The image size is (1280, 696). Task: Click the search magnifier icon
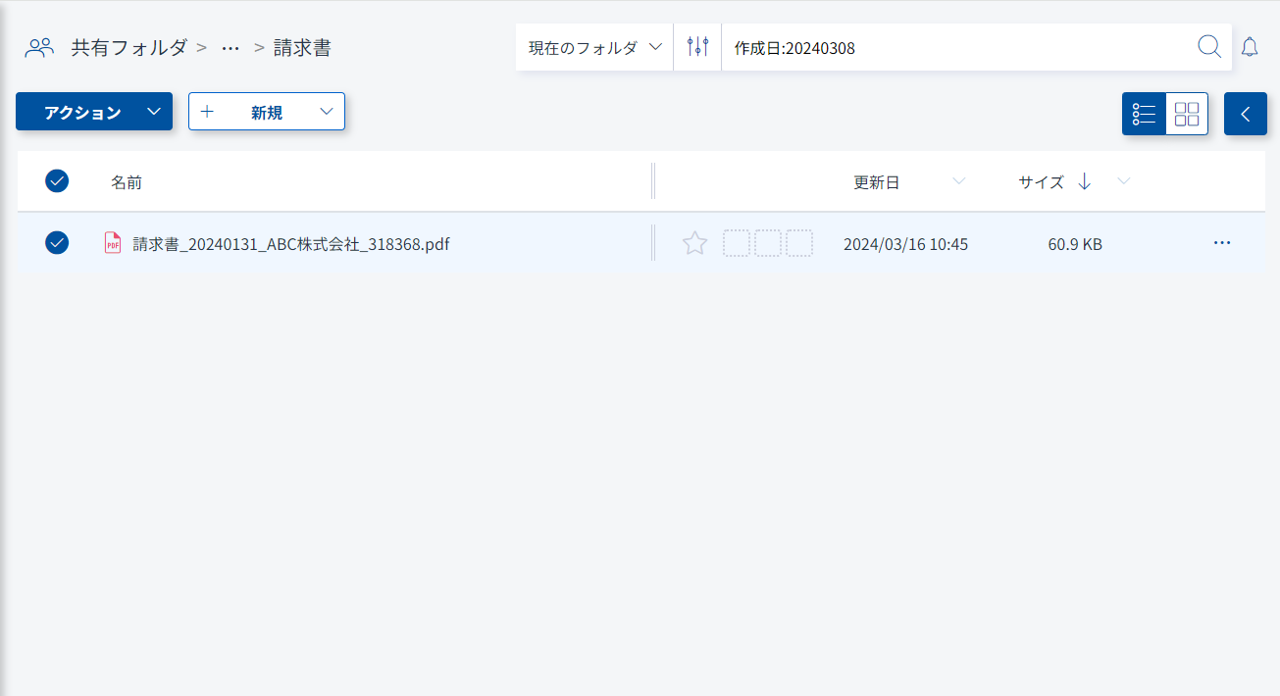[x=1209, y=47]
